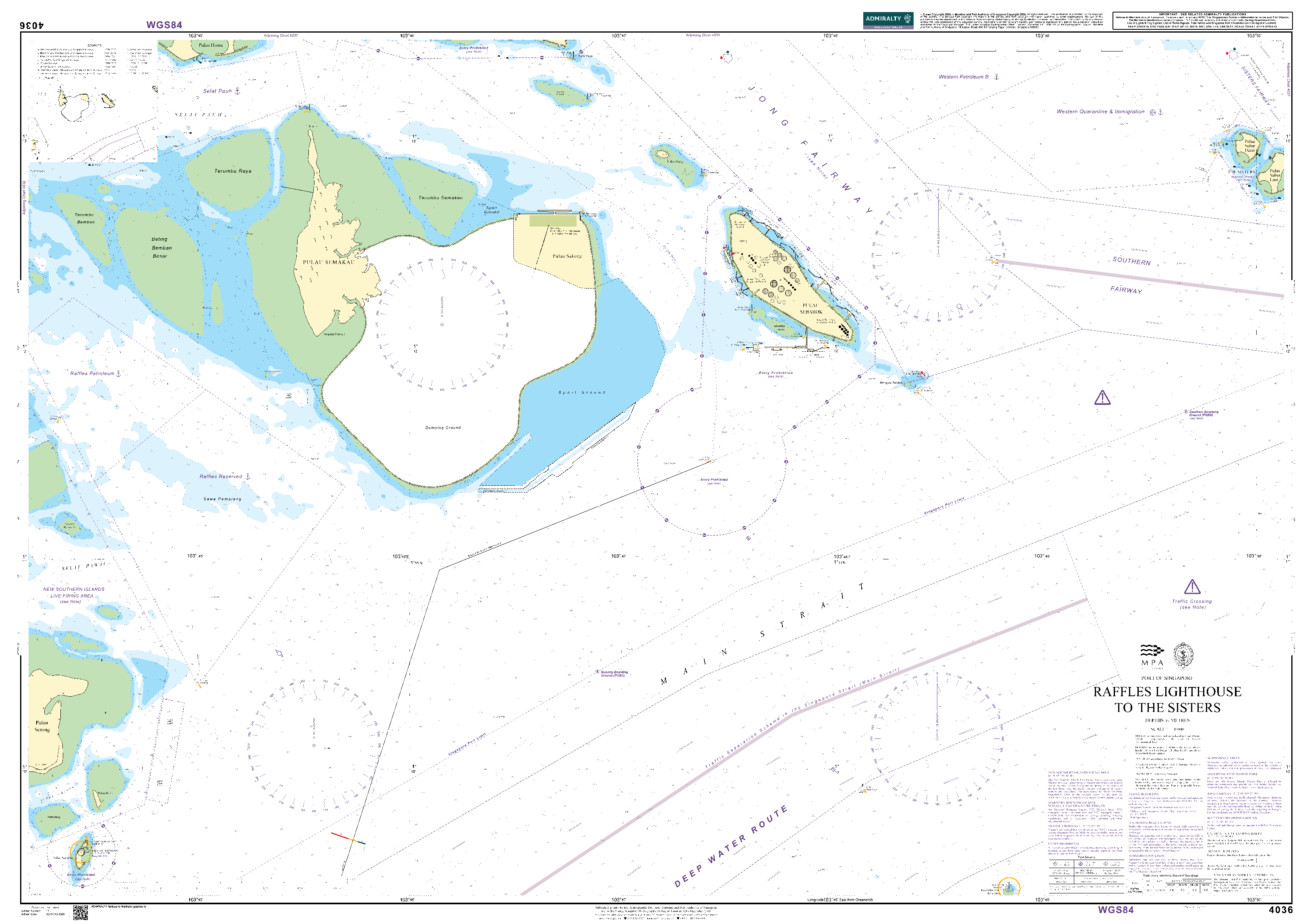Screen dimensions: 1307x924
Task: Click the Southern Boarding Ground (PSBG) label
Action: coord(1204,413)
